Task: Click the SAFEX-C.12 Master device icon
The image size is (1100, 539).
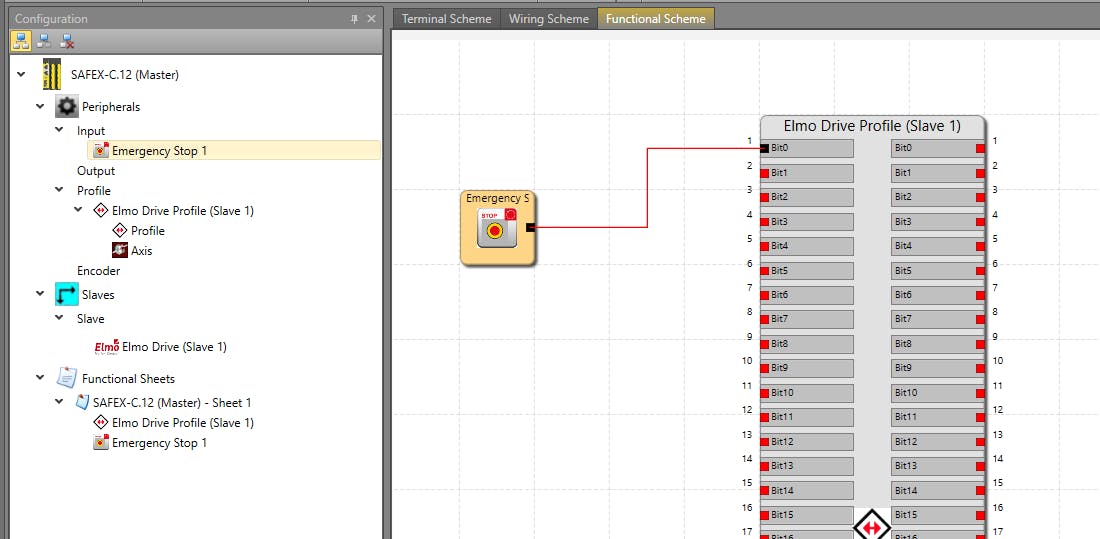Action: (x=52, y=74)
